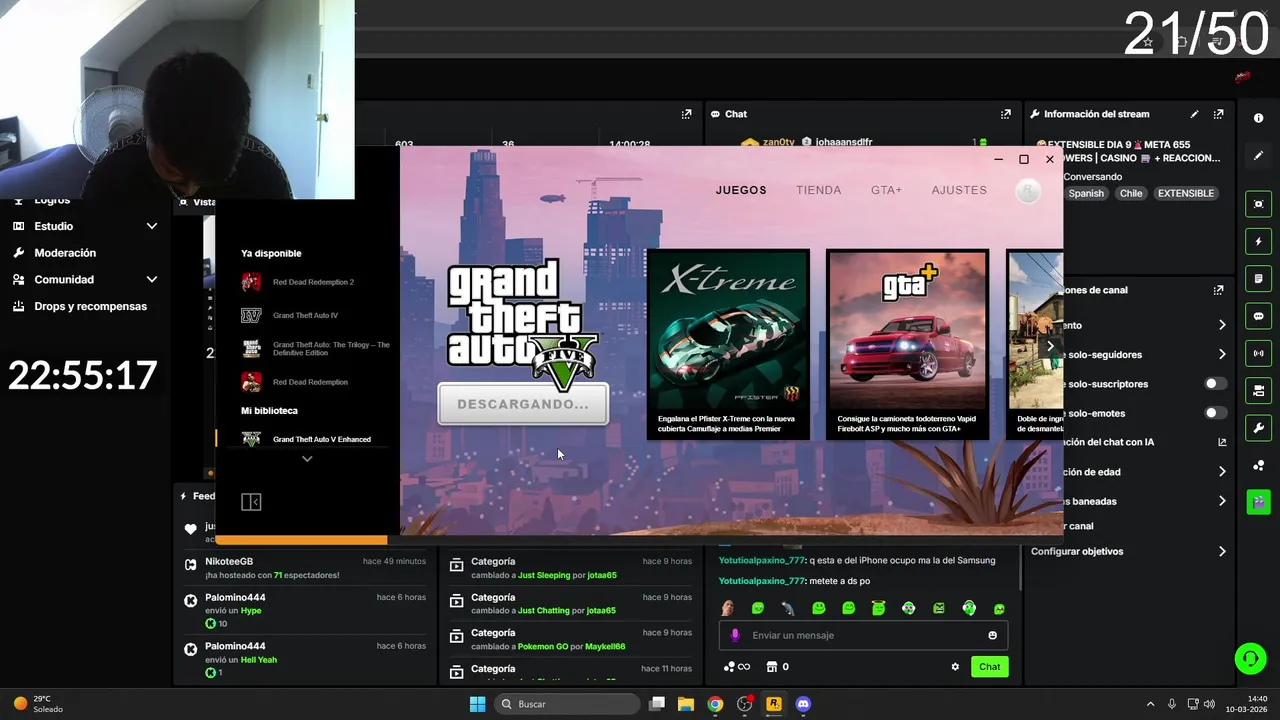
Task: Pop out the channel actions panel
Action: [x=1218, y=290]
